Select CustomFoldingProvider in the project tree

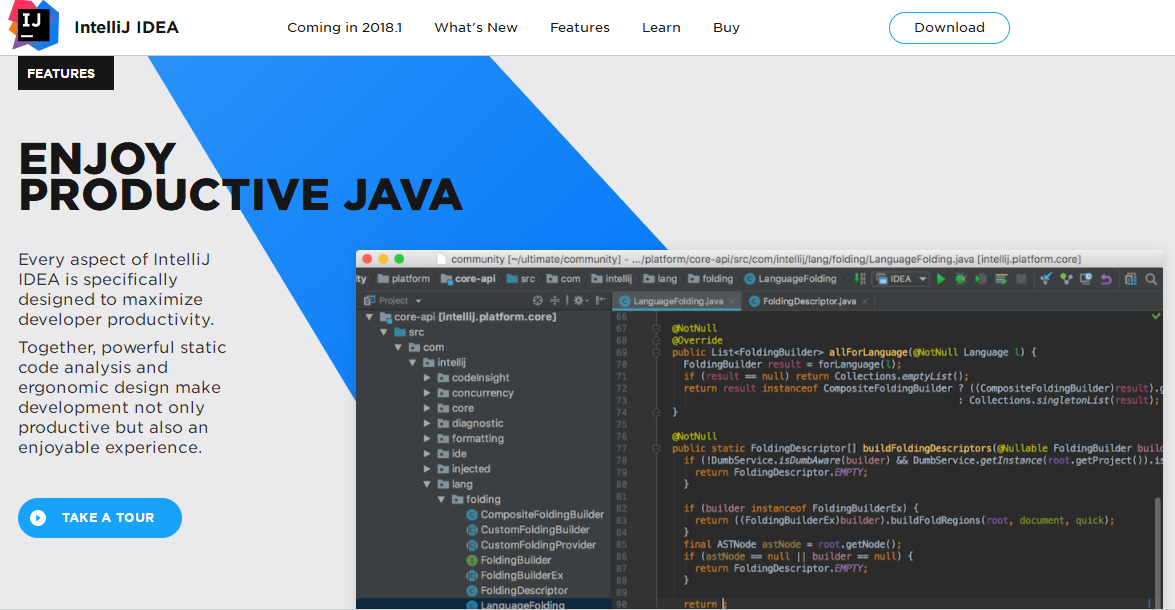click(531, 545)
